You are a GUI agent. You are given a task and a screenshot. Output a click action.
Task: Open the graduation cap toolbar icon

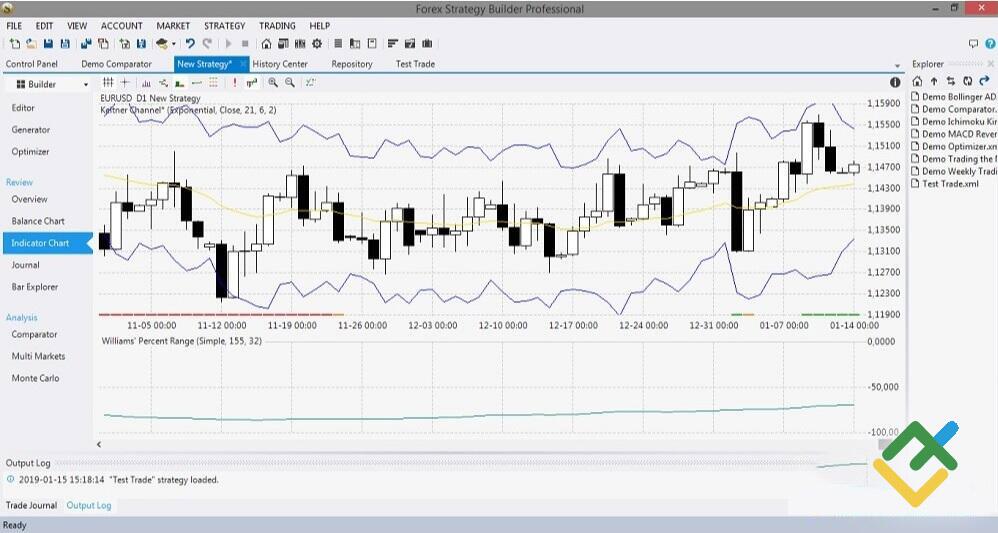[x=162, y=44]
